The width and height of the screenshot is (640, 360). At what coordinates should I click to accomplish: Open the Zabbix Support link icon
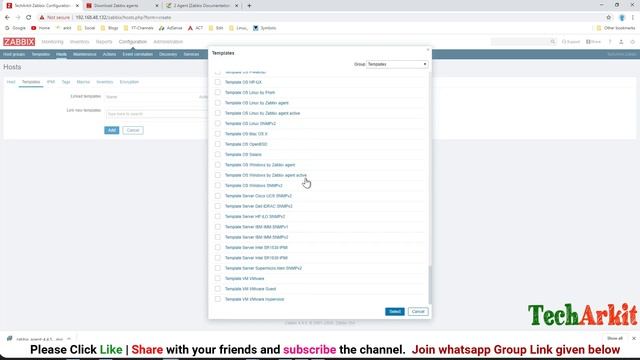[571, 42]
